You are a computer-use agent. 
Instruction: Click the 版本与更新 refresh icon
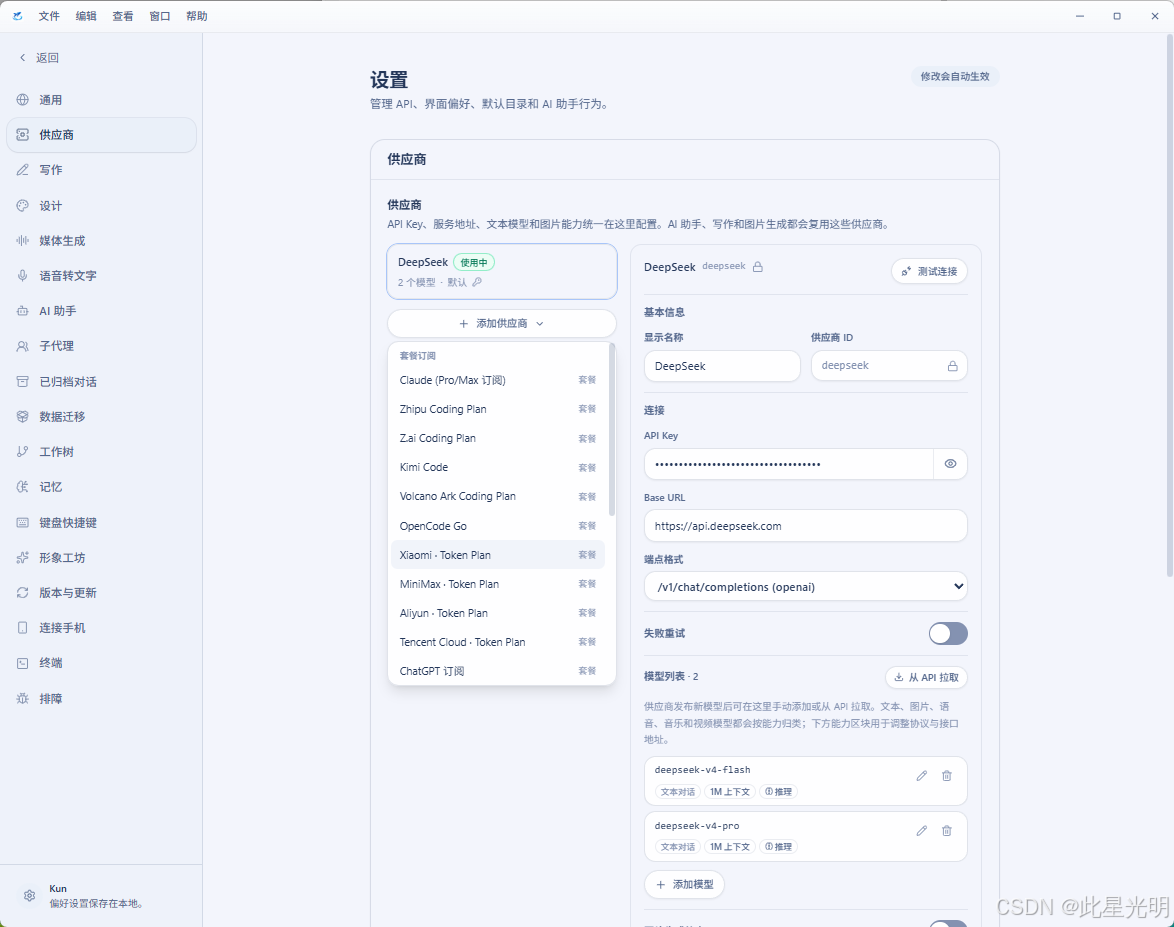pos(22,592)
